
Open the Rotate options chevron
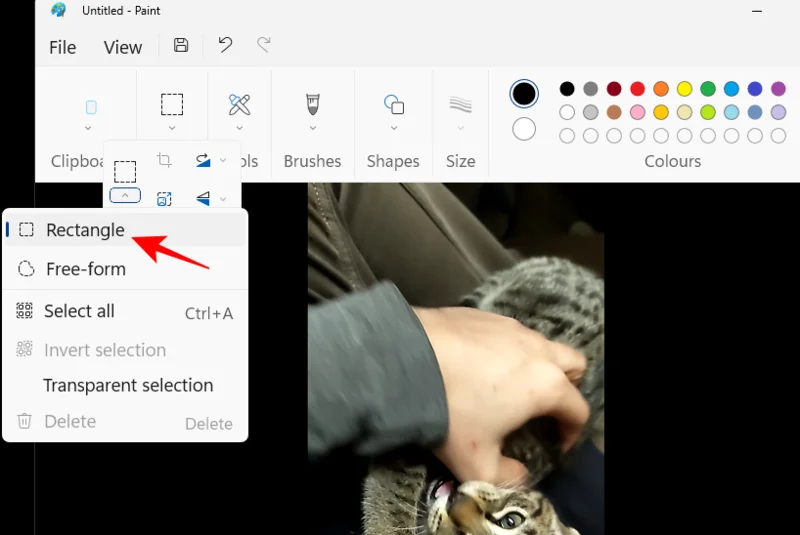[x=223, y=160]
